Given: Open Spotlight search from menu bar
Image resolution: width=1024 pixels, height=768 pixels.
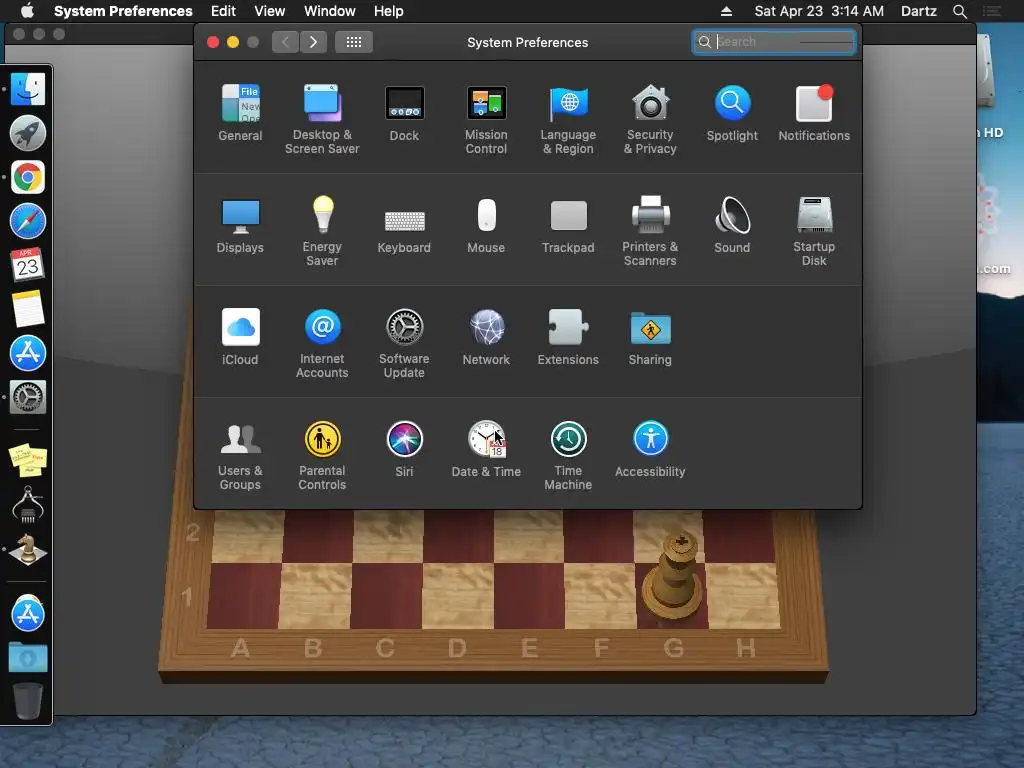Looking at the screenshot, I should (x=959, y=11).
